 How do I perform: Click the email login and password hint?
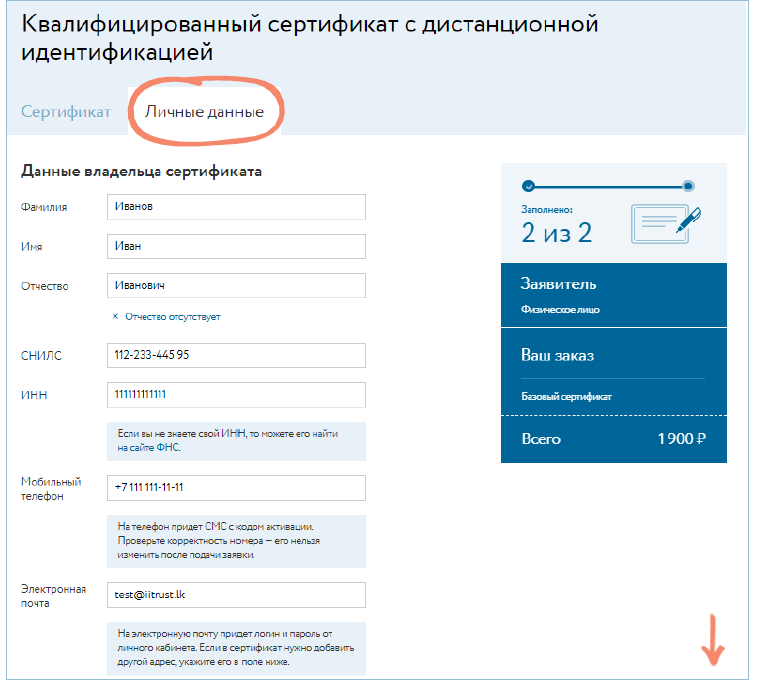click(x=236, y=648)
